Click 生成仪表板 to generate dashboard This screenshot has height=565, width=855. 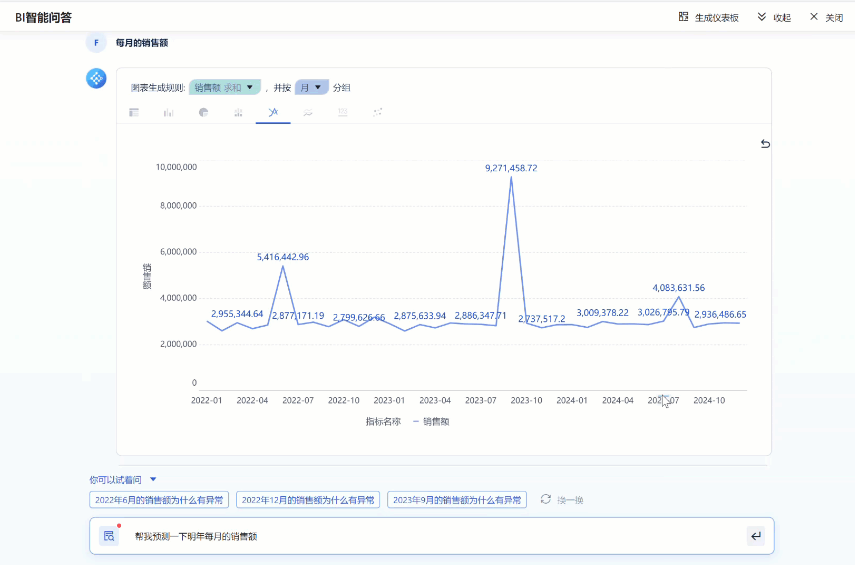[709, 17]
